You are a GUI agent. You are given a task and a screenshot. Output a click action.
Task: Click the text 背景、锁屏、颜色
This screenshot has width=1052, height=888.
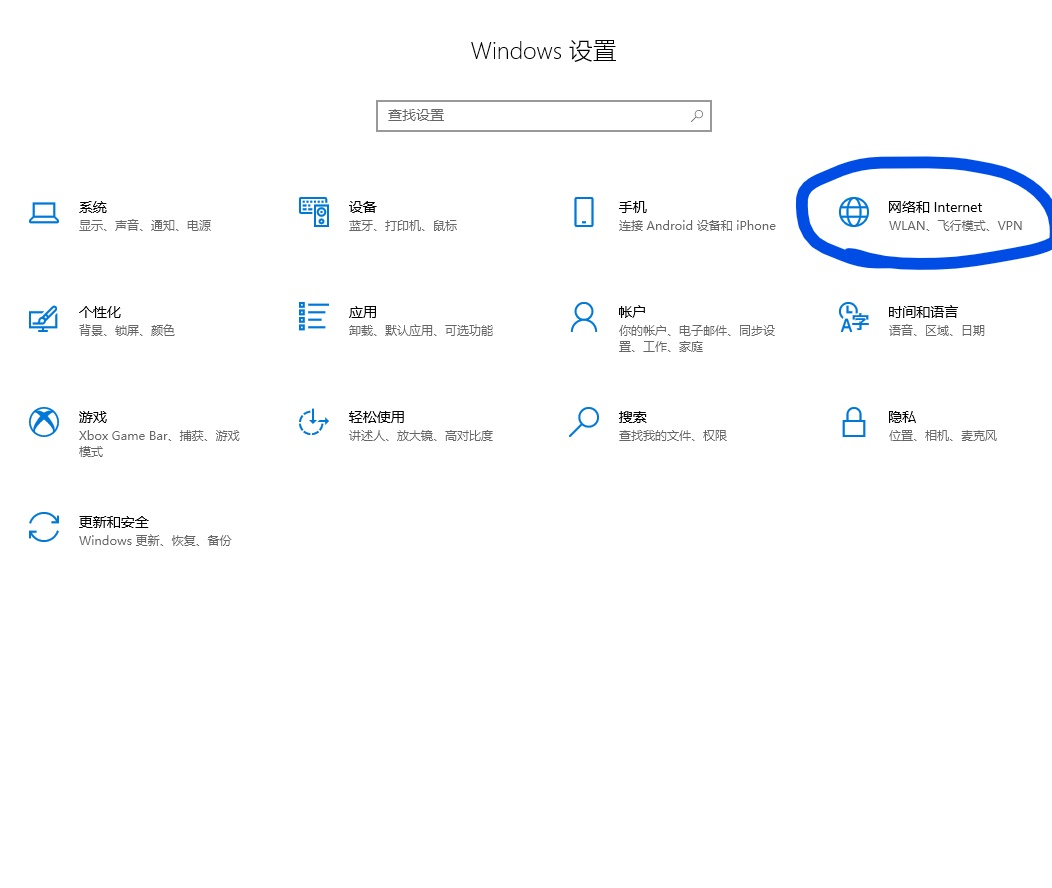[x=127, y=331]
